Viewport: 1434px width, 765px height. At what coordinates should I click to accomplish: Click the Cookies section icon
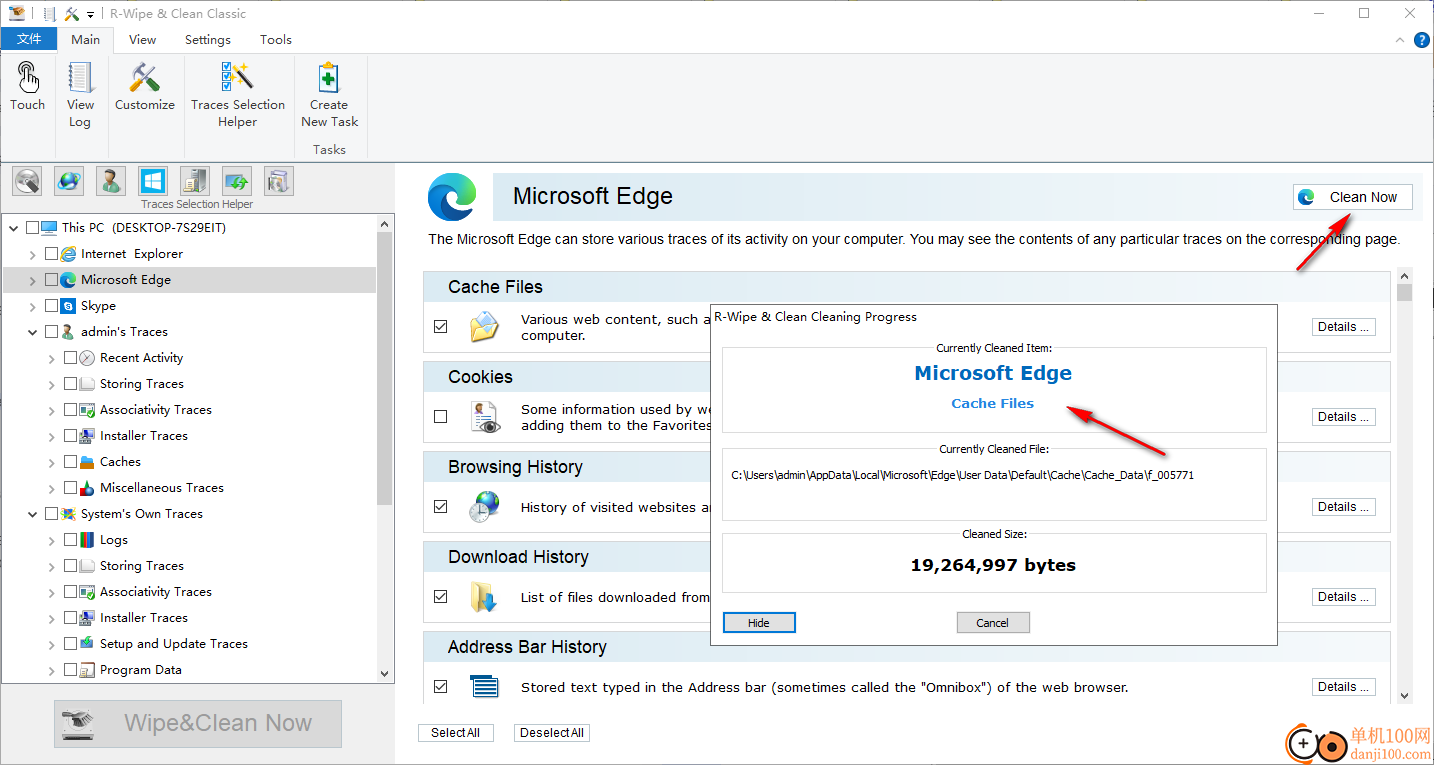point(485,417)
